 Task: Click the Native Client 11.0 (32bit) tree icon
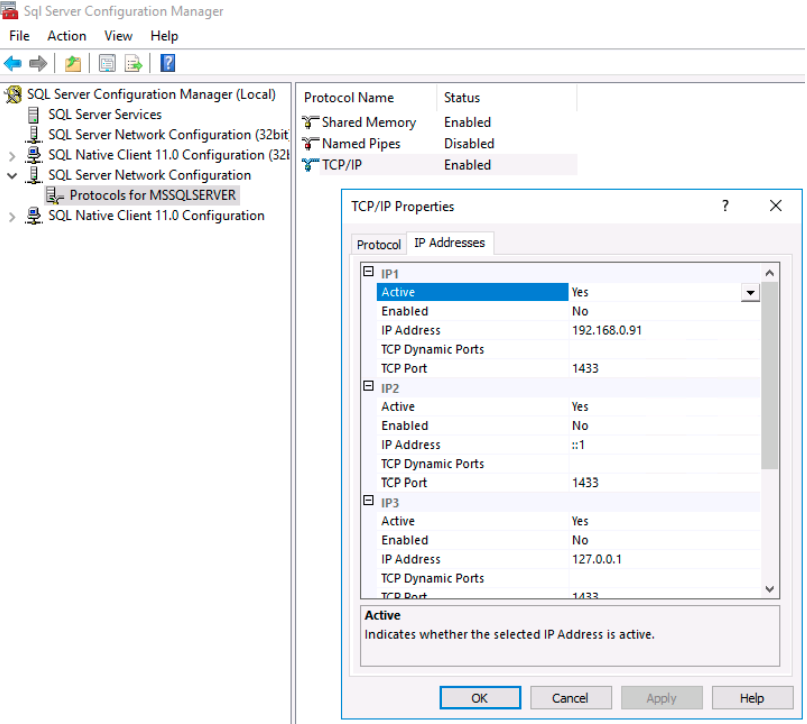click(x=34, y=155)
